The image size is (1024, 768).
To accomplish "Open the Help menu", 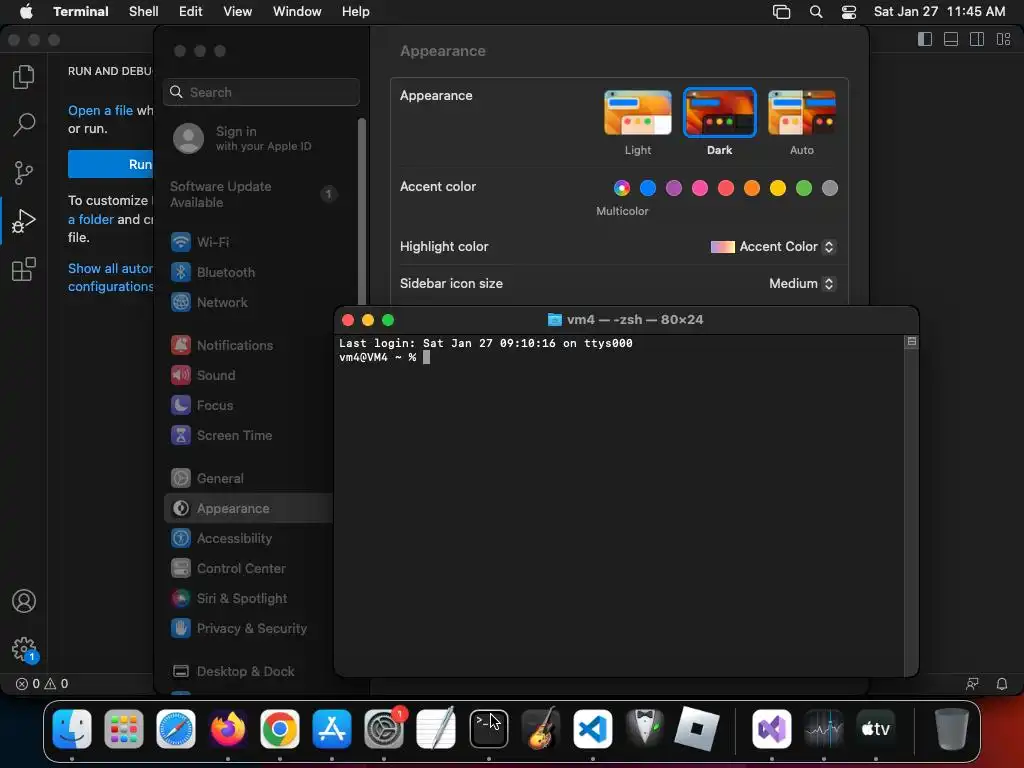I will click(356, 12).
